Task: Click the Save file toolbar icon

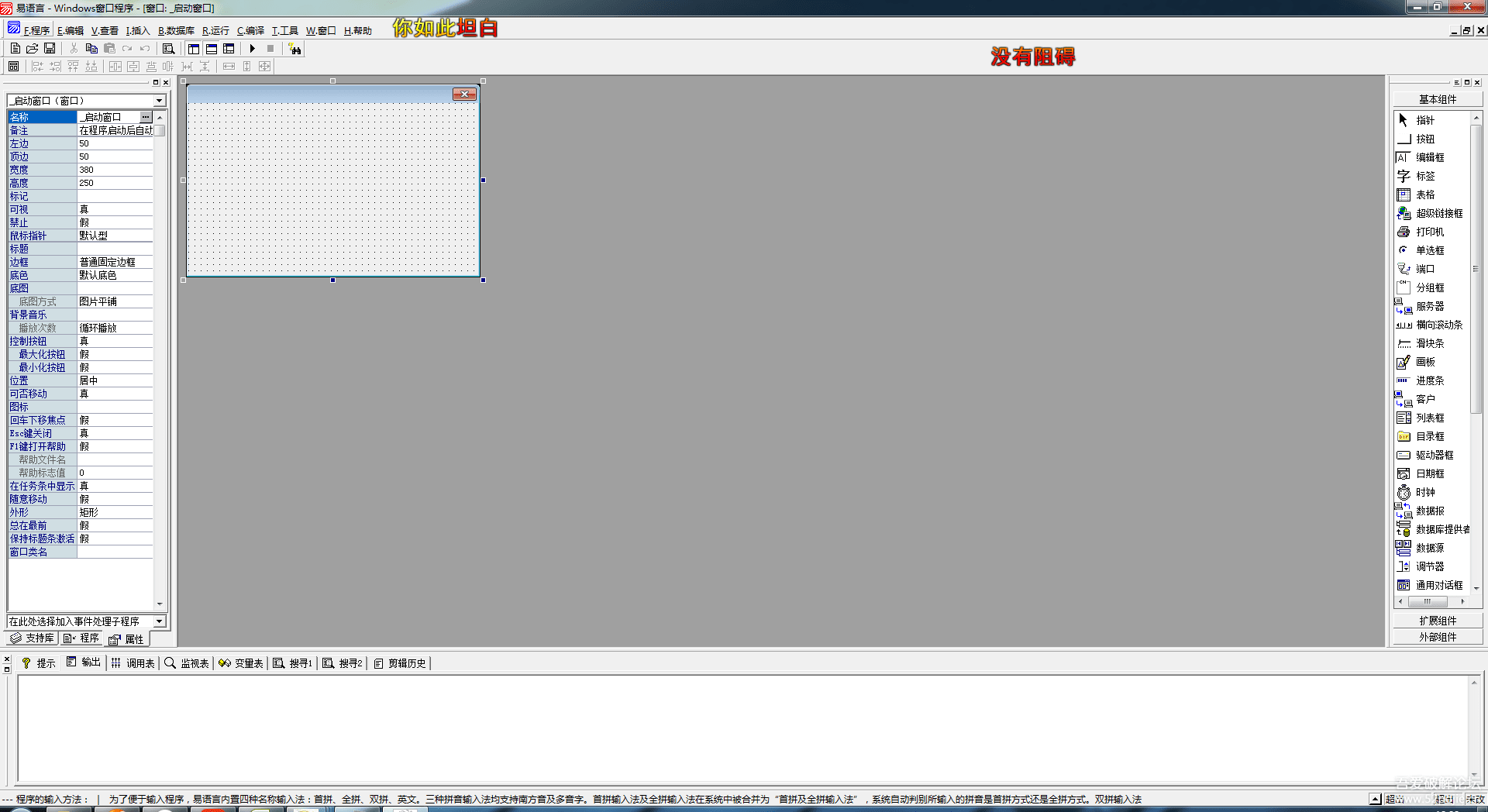Action: point(50,49)
